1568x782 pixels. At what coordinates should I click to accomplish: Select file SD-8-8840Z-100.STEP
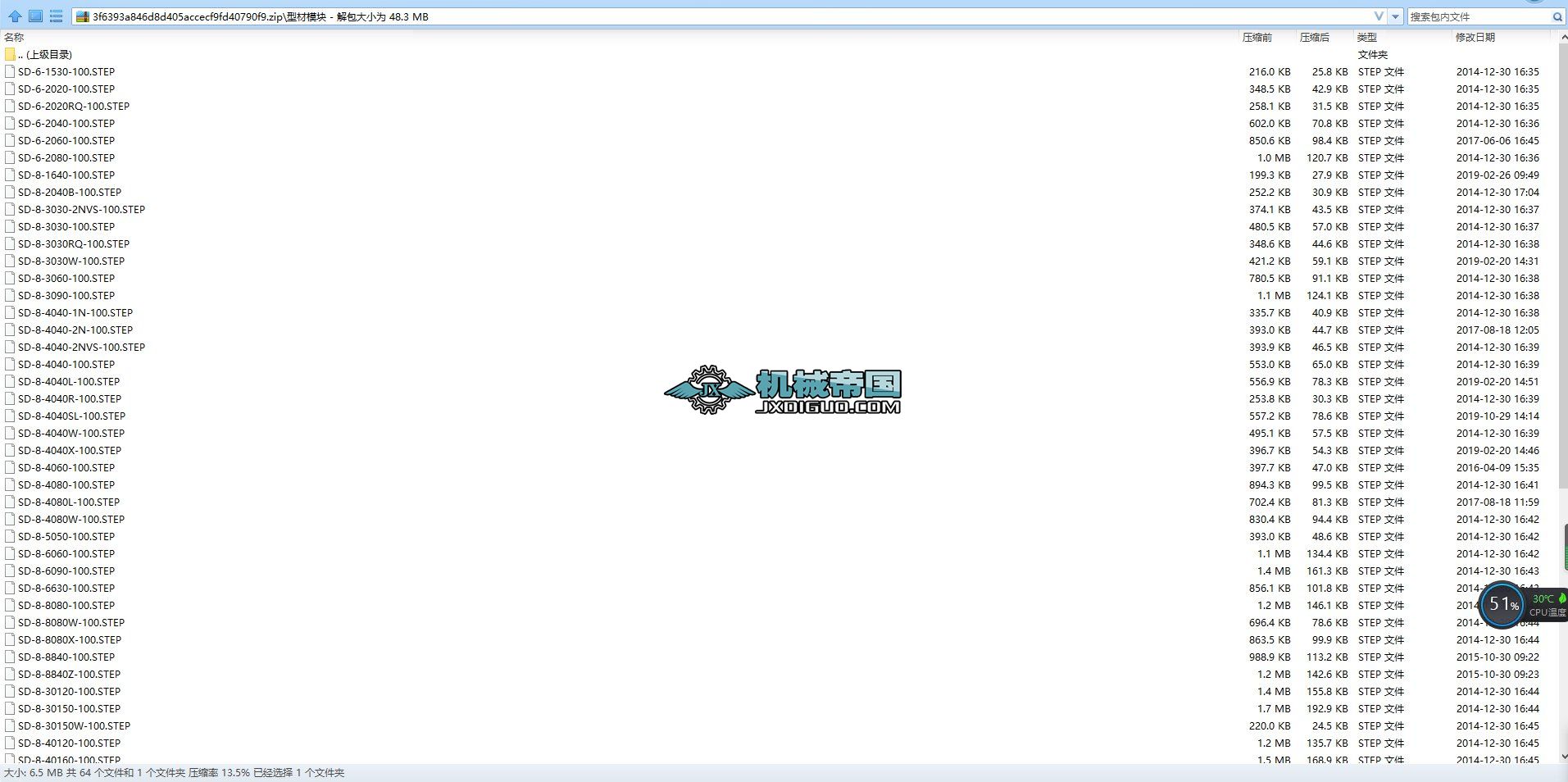(x=70, y=674)
